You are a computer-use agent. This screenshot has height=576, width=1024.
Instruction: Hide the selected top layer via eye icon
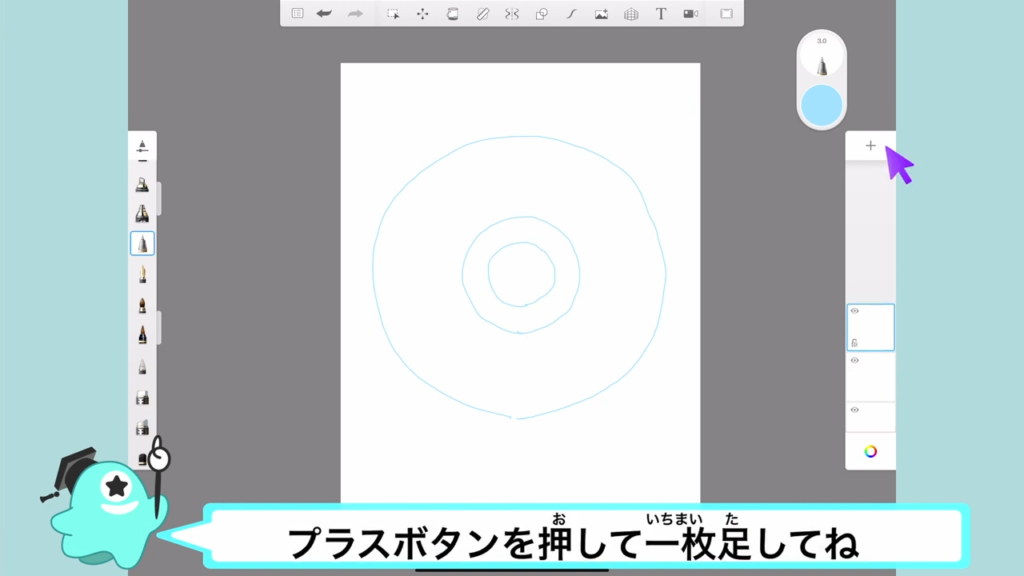[855, 312]
